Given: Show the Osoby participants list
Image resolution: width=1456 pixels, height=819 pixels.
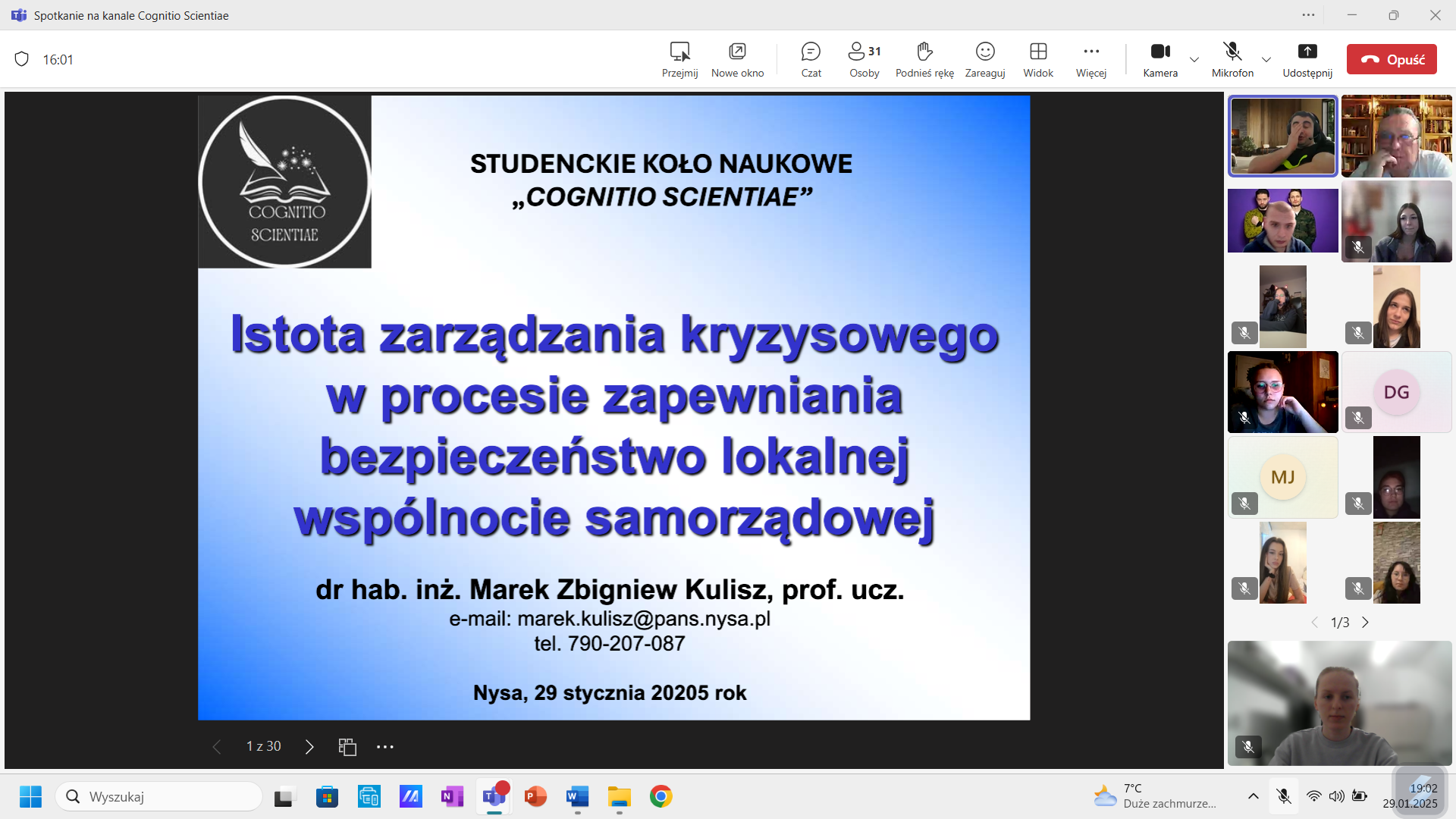Looking at the screenshot, I should click(864, 59).
